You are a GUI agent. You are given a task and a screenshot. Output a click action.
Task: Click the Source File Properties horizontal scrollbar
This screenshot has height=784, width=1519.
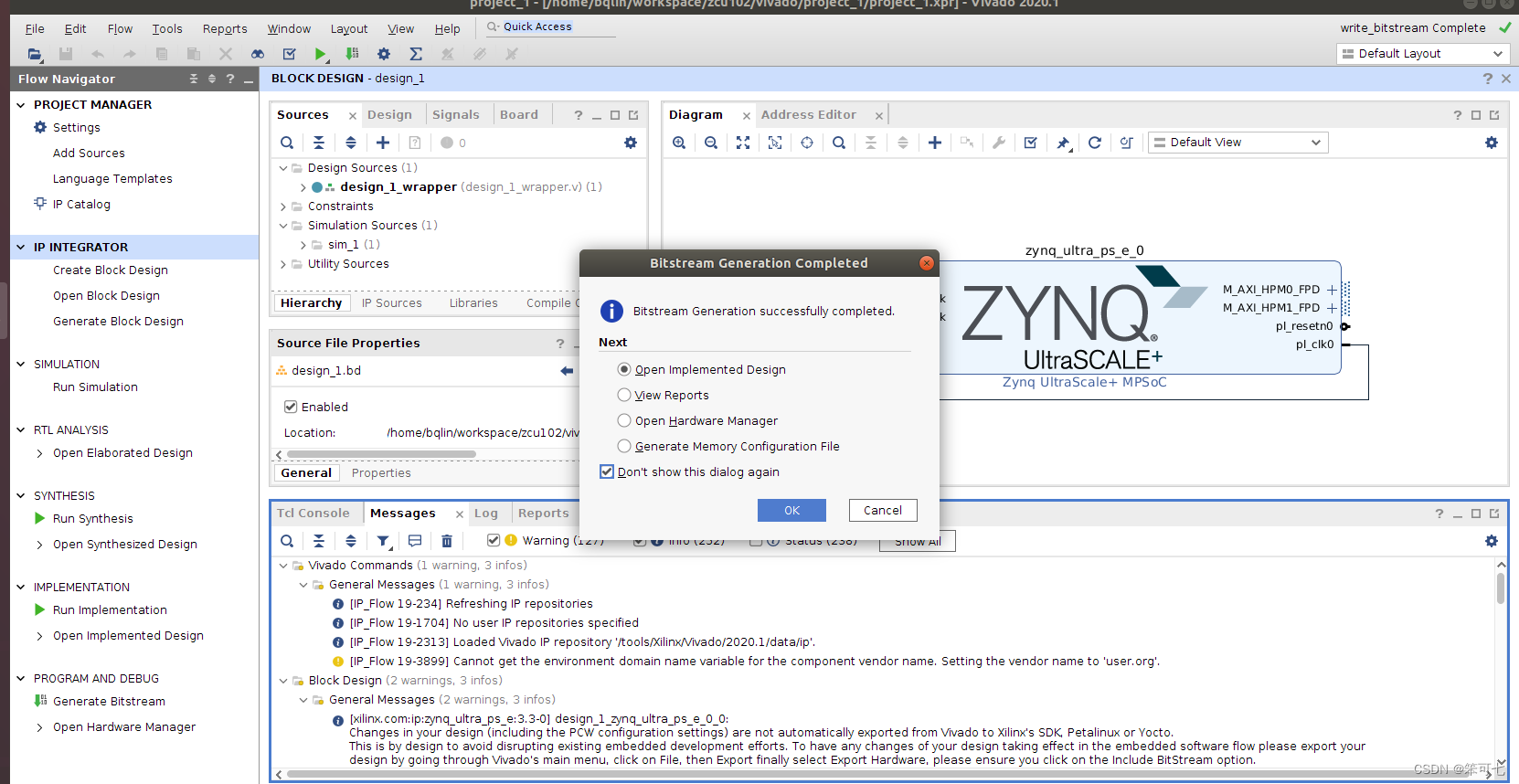point(381,454)
